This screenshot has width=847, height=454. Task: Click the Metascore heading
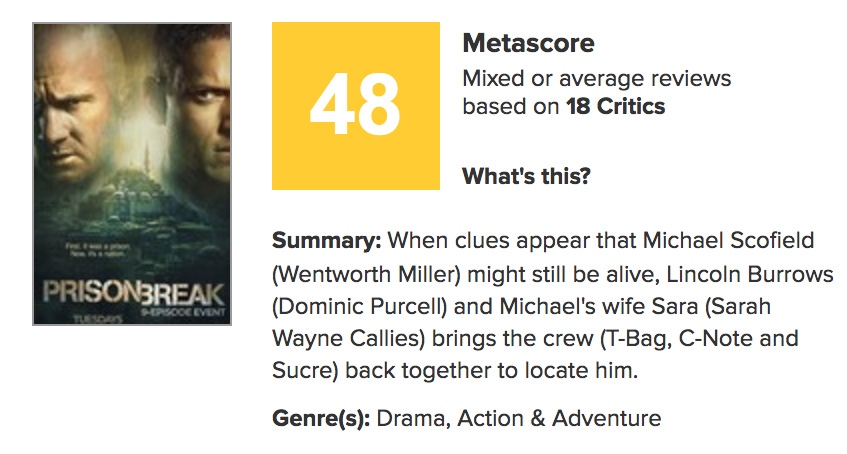[528, 44]
